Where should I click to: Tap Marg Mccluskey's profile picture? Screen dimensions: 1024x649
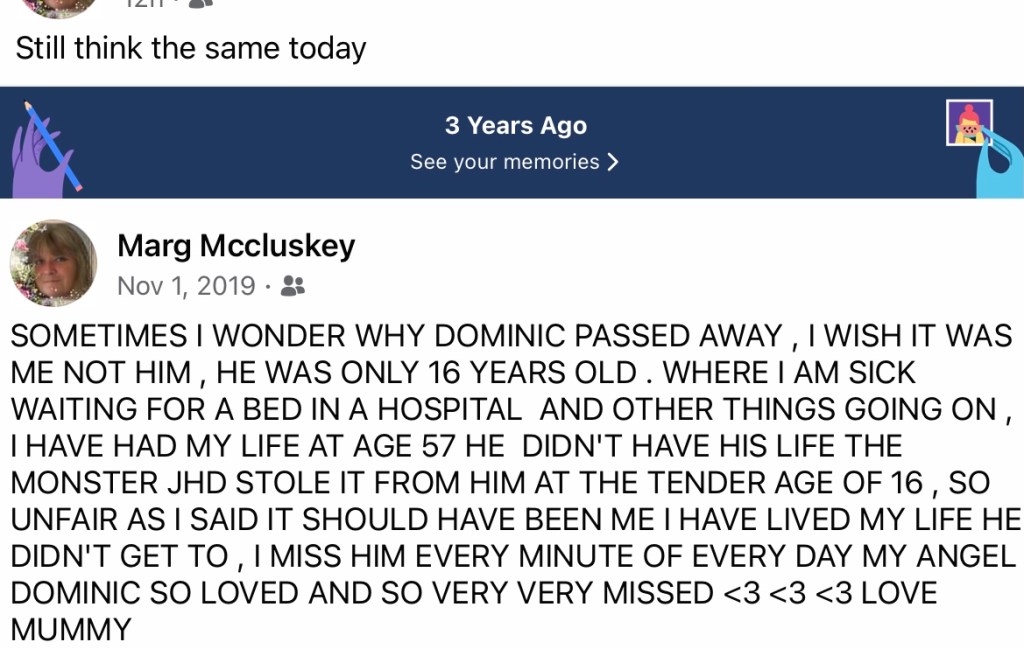(x=53, y=263)
